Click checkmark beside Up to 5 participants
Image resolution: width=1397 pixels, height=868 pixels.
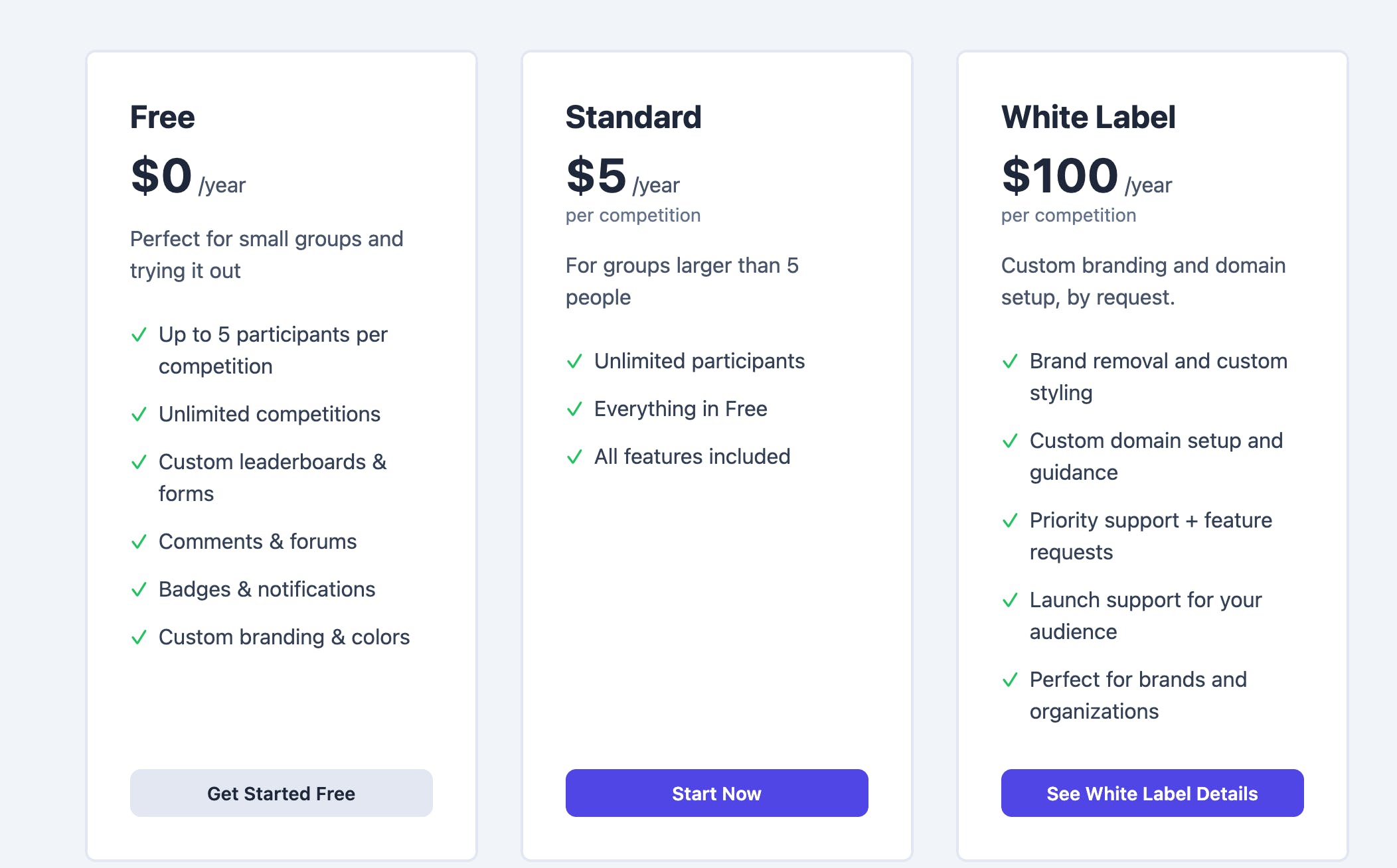tap(139, 335)
